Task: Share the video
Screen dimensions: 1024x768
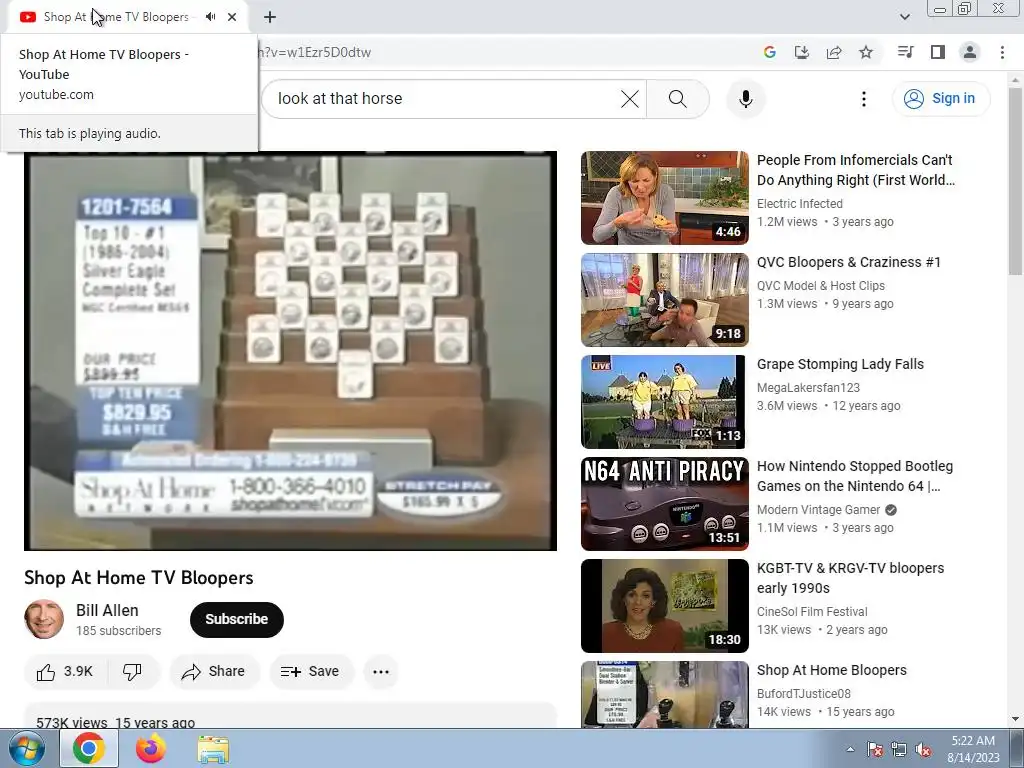Action: 214,671
